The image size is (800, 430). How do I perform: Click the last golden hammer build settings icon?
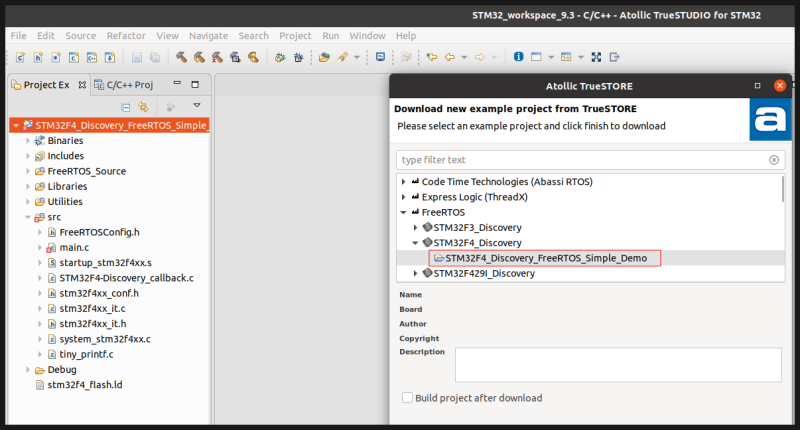click(x=253, y=57)
